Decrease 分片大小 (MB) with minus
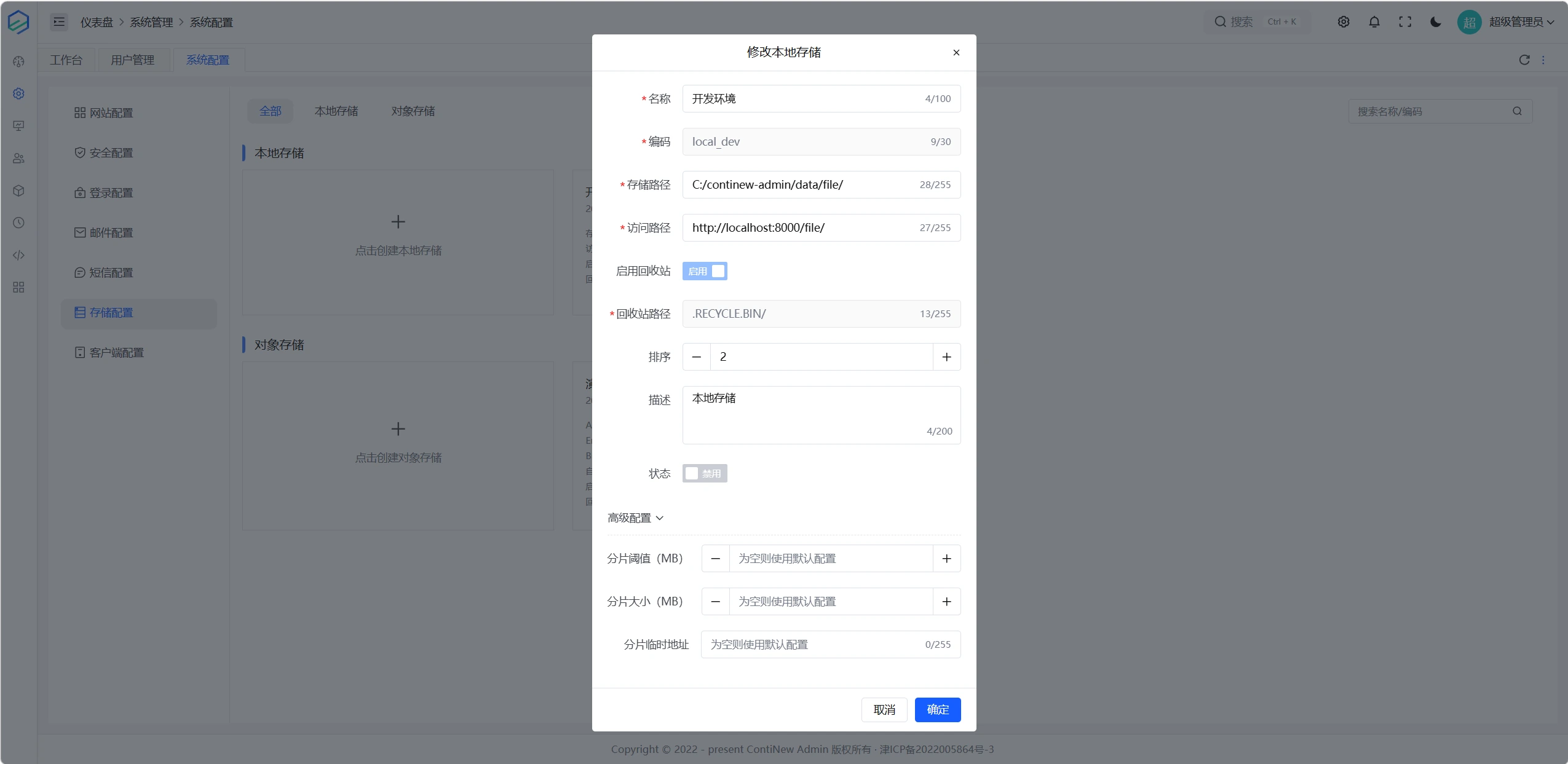The height and width of the screenshot is (764, 1568). click(716, 602)
